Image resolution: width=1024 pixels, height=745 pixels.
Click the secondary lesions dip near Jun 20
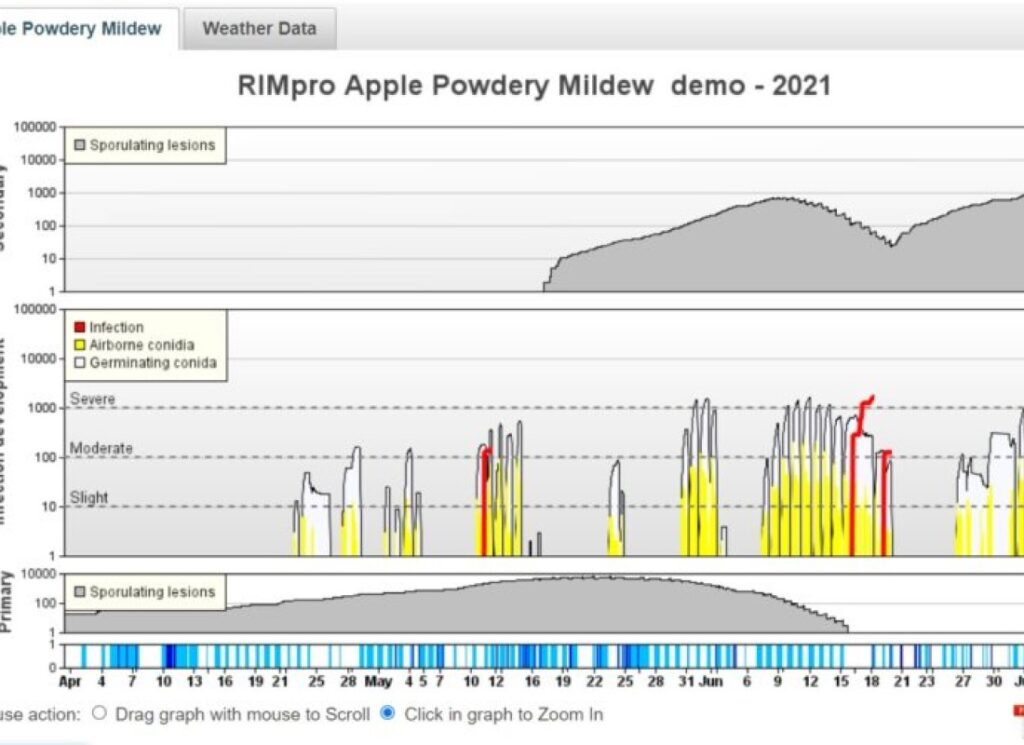[x=891, y=244]
